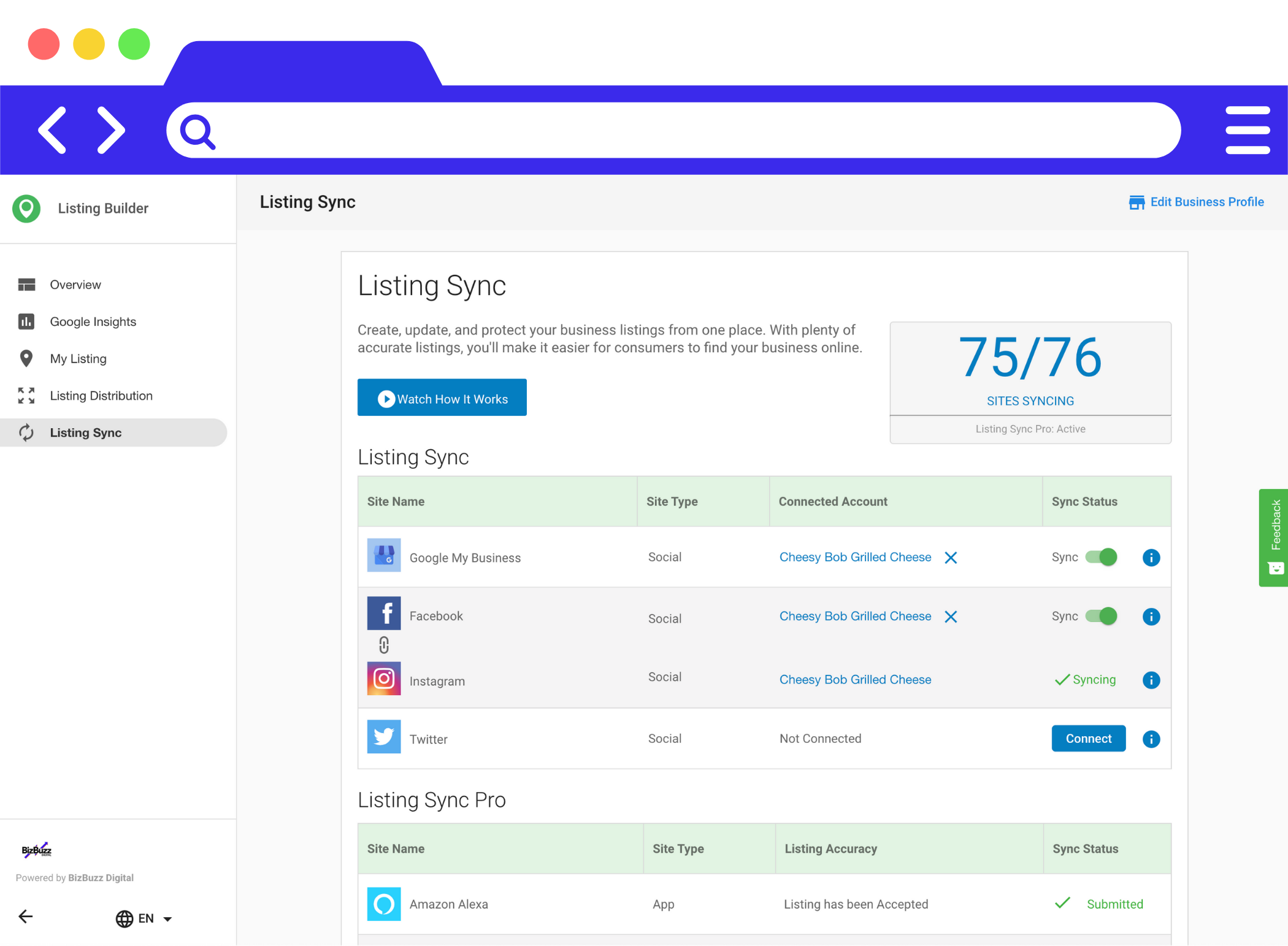The width and height of the screenshot is (1288, 946).
Task: Click Watch How It Works button
Action: pyautogui.click(x=442, y=398)
